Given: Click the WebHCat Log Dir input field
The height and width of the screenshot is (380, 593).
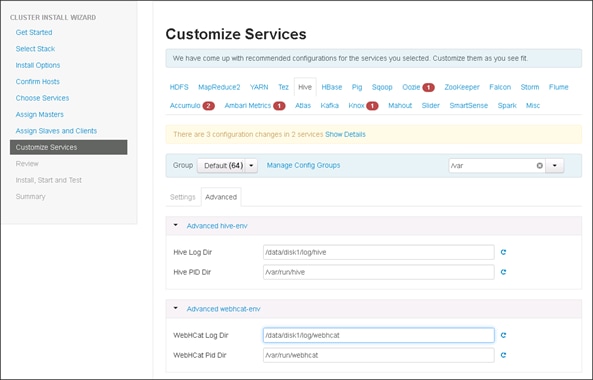Looking at the screenshot, I should point(379,335).
